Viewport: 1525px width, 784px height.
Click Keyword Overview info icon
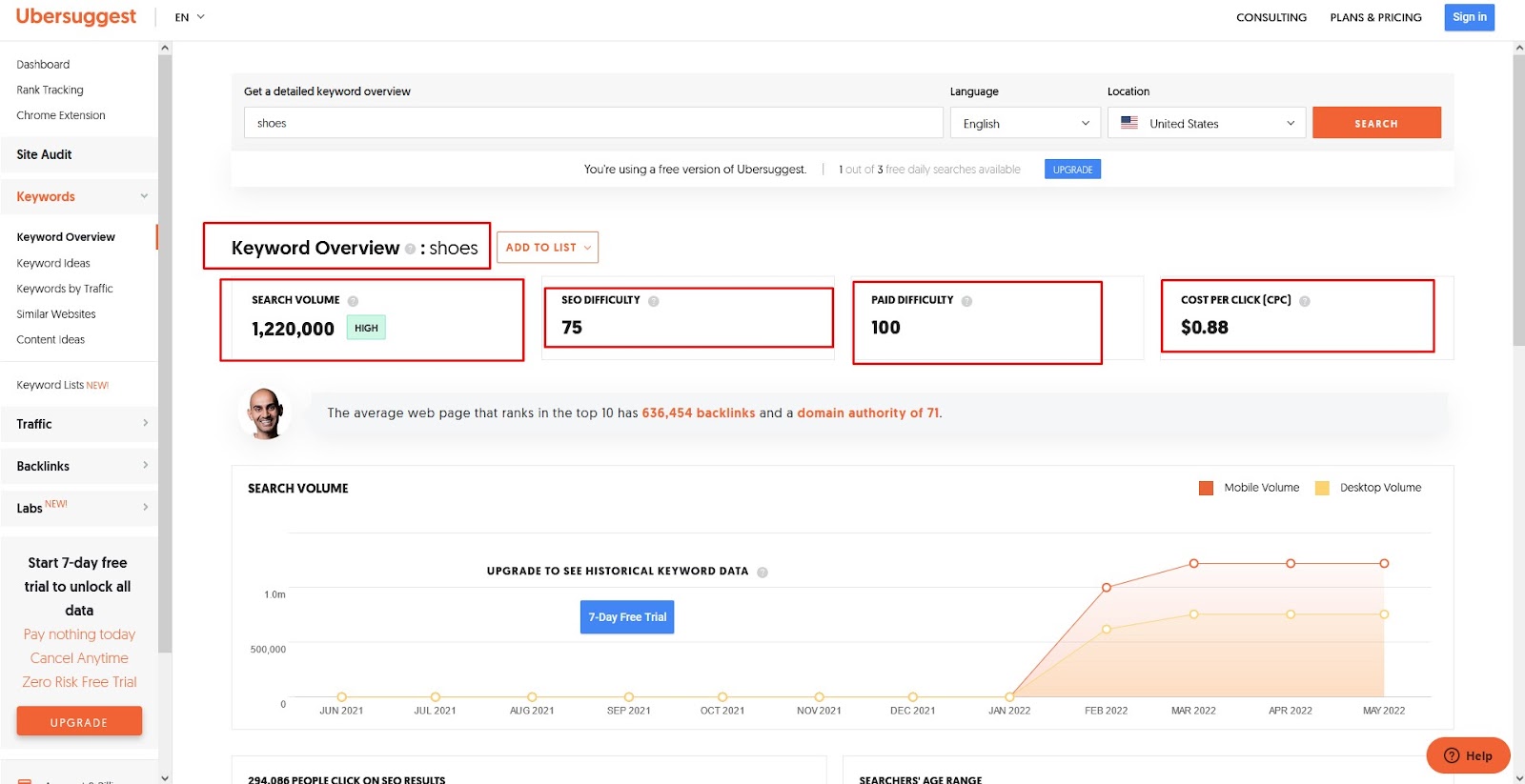(x=410, y=249)
